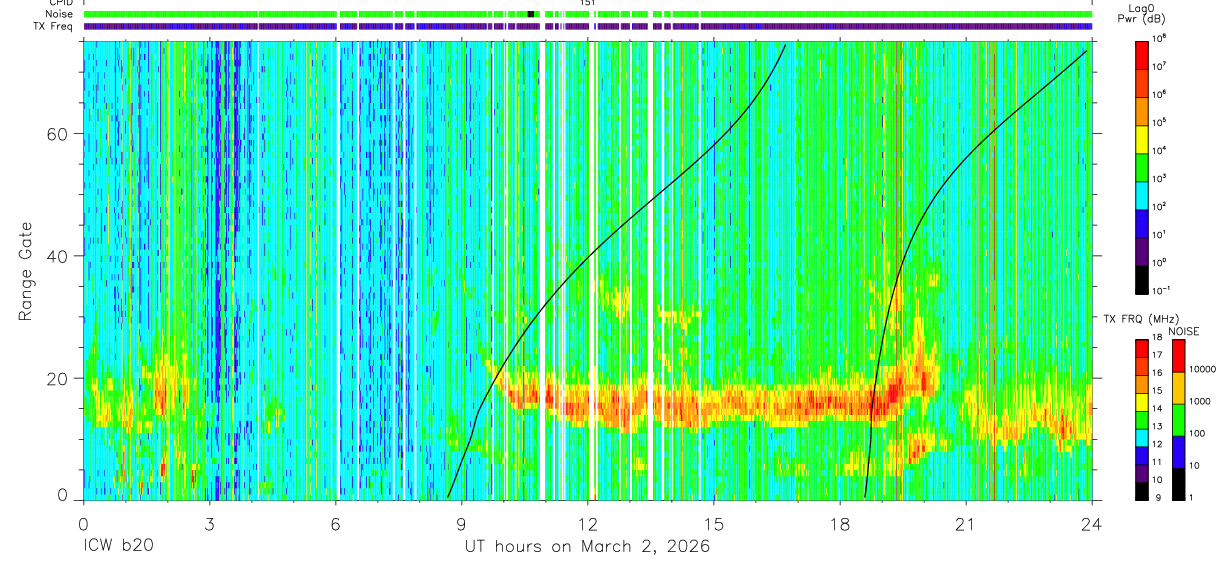Pick the black bottom segment of the TX FRQ colorbar
This screenshot has width=1228, height=567.
click(x=1142, y=491)
